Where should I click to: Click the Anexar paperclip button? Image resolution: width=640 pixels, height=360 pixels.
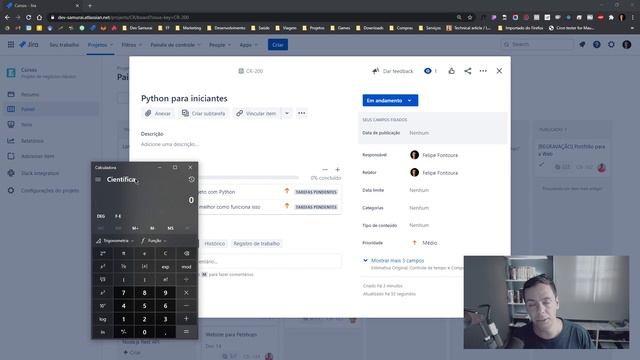(158, 113)
